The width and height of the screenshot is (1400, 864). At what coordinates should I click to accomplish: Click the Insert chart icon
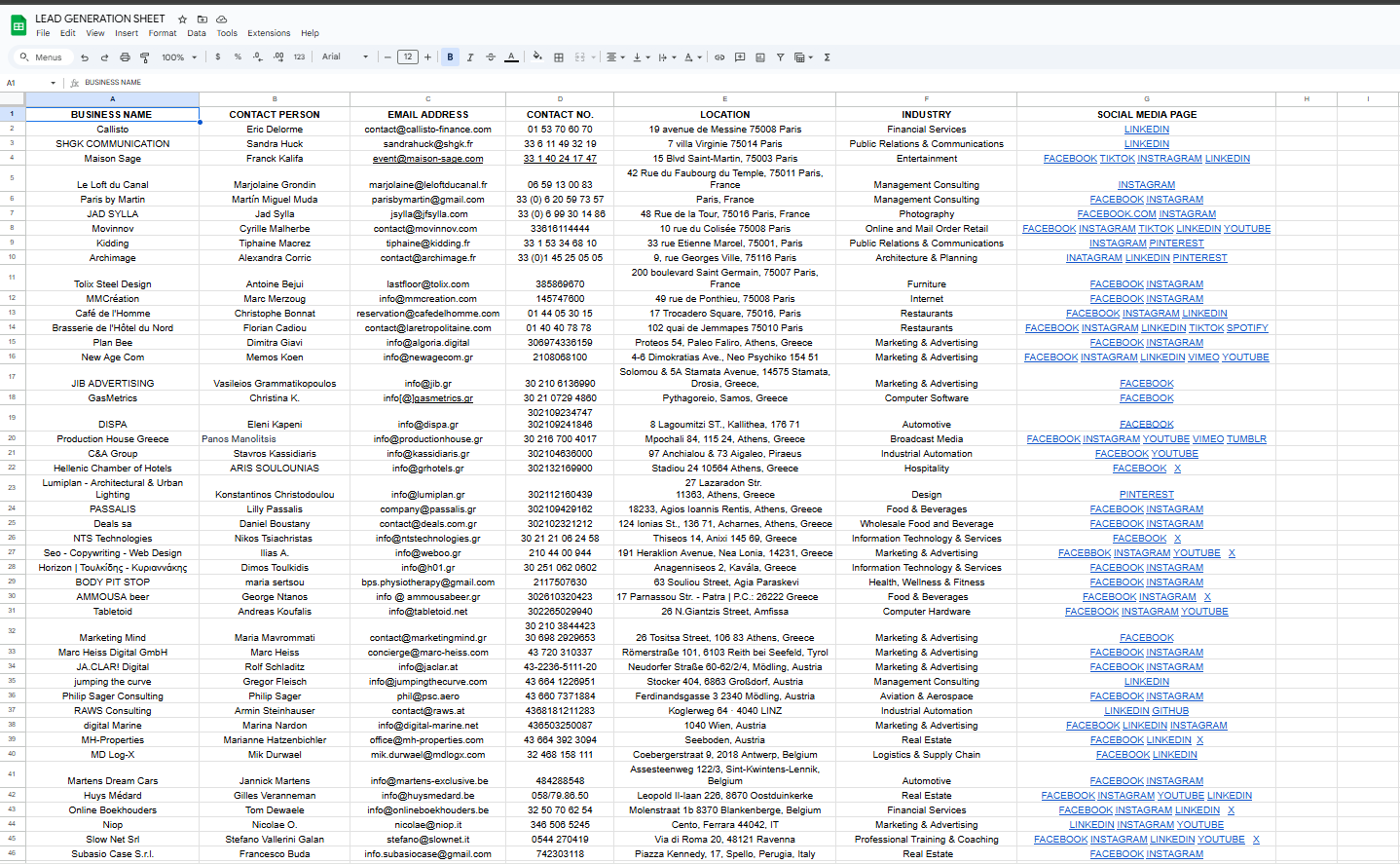coord(760,57)
